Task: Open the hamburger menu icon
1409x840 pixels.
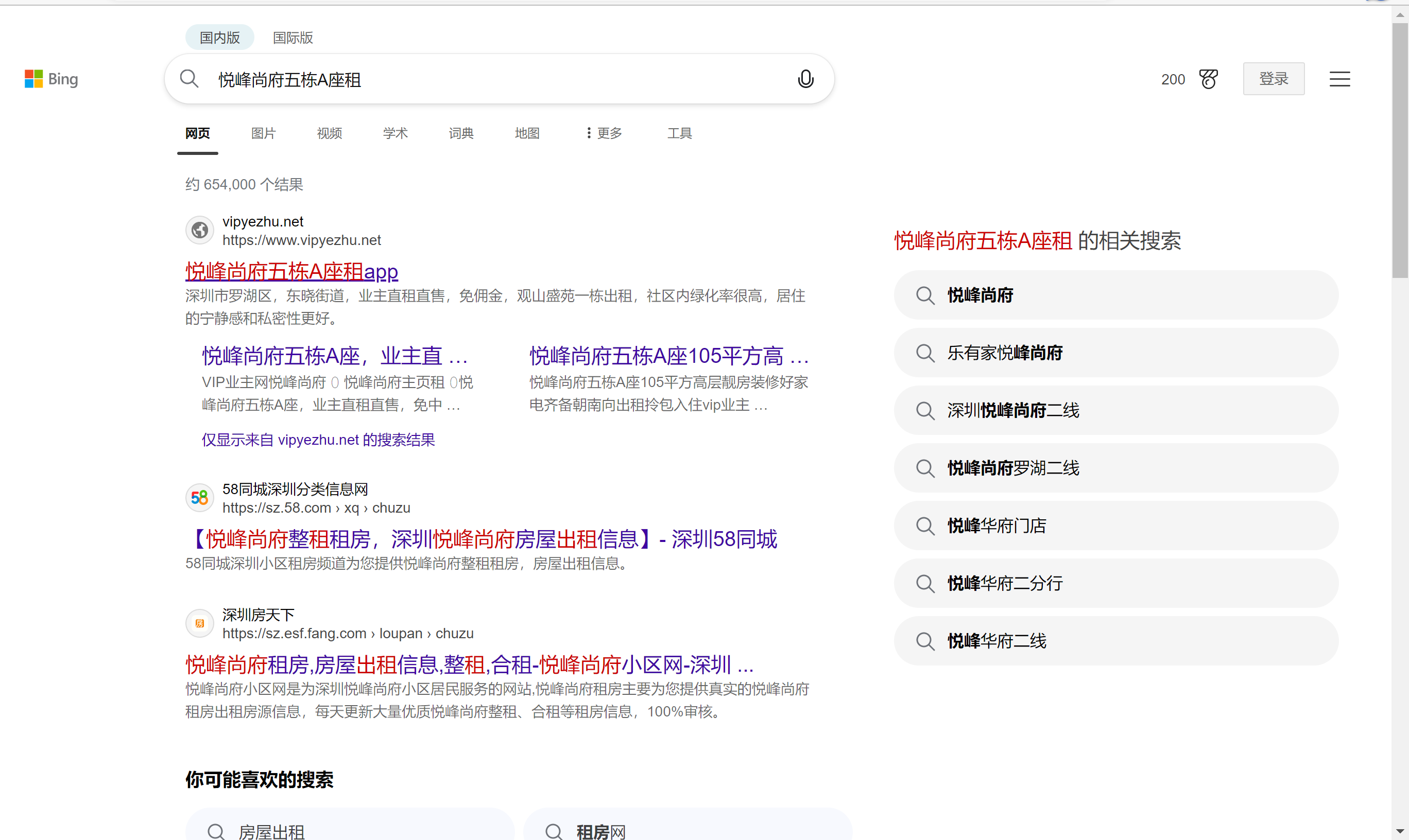Action: point(1339,79)
